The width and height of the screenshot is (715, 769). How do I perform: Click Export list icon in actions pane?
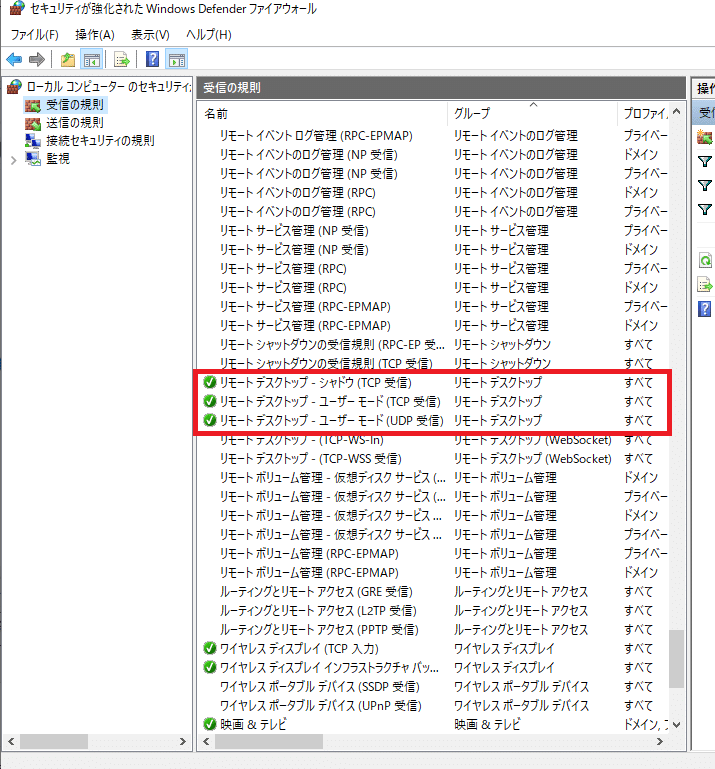click(x=705, y=284)
